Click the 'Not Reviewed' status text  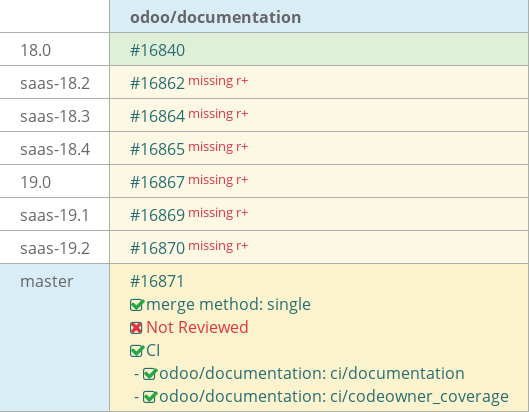click(197, 327)
